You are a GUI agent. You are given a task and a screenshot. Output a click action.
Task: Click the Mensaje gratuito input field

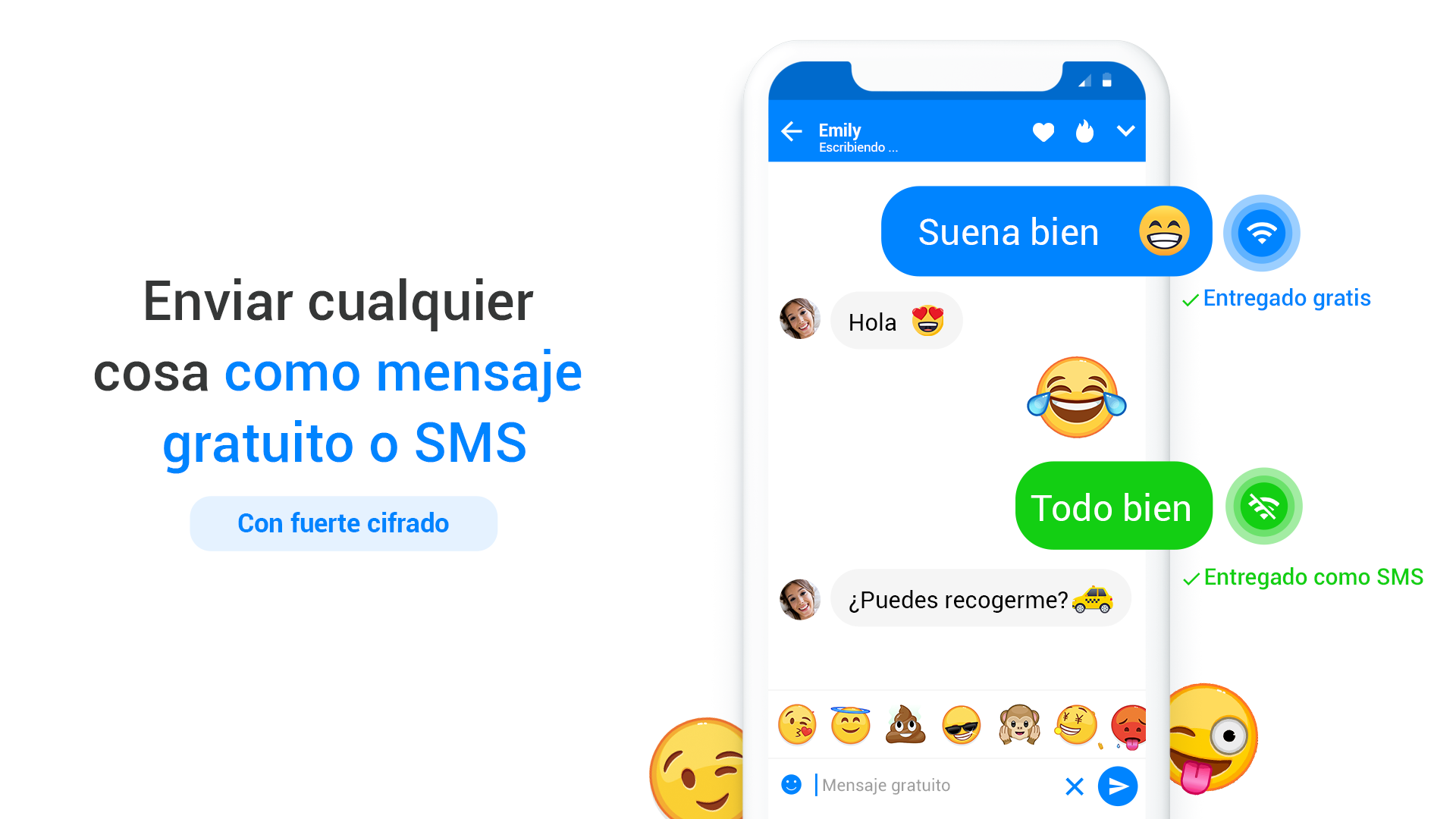tap(937, 786)
